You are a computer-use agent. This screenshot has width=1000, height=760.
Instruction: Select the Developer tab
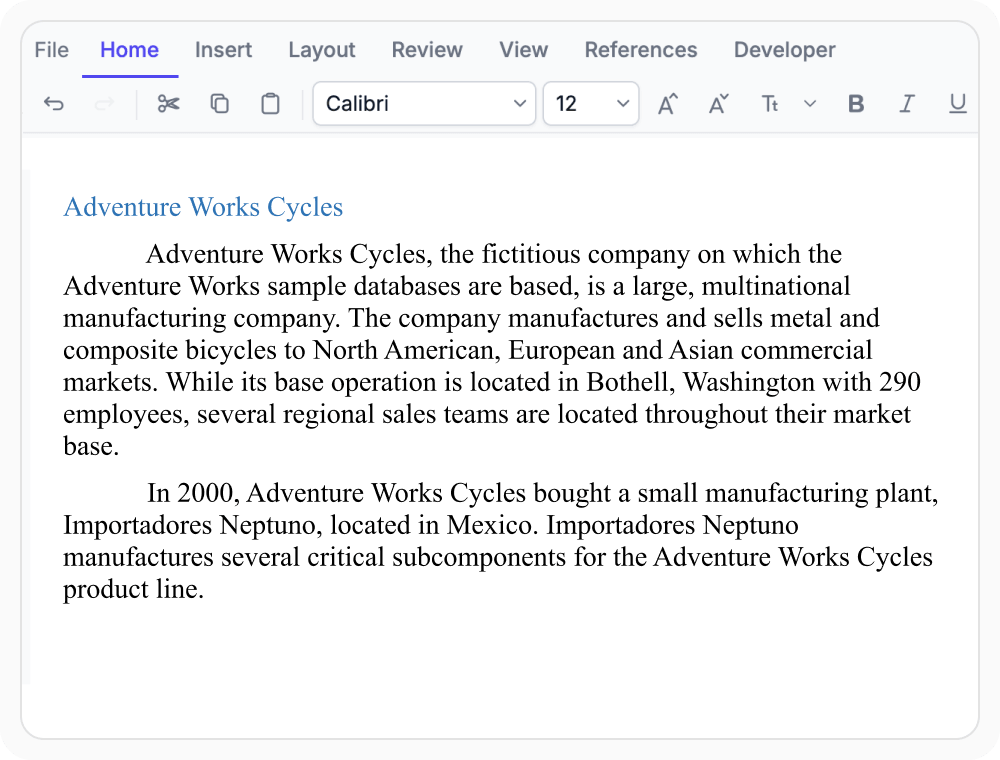[x=784, y=50]
